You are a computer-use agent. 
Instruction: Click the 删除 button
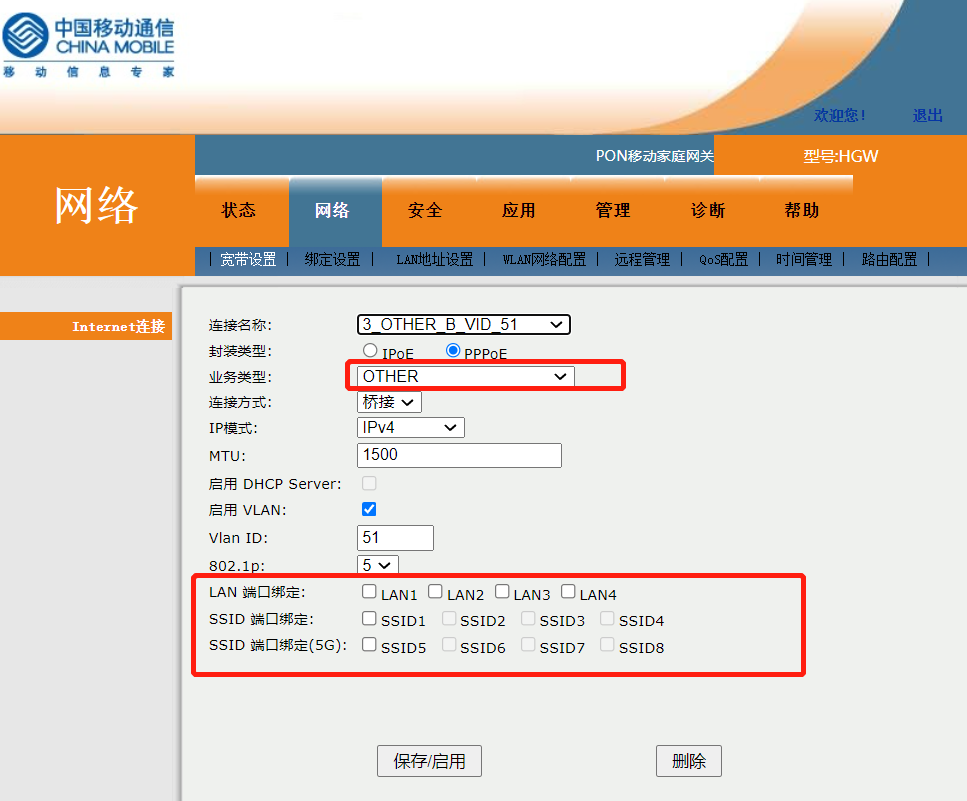[x=689, y=761]
